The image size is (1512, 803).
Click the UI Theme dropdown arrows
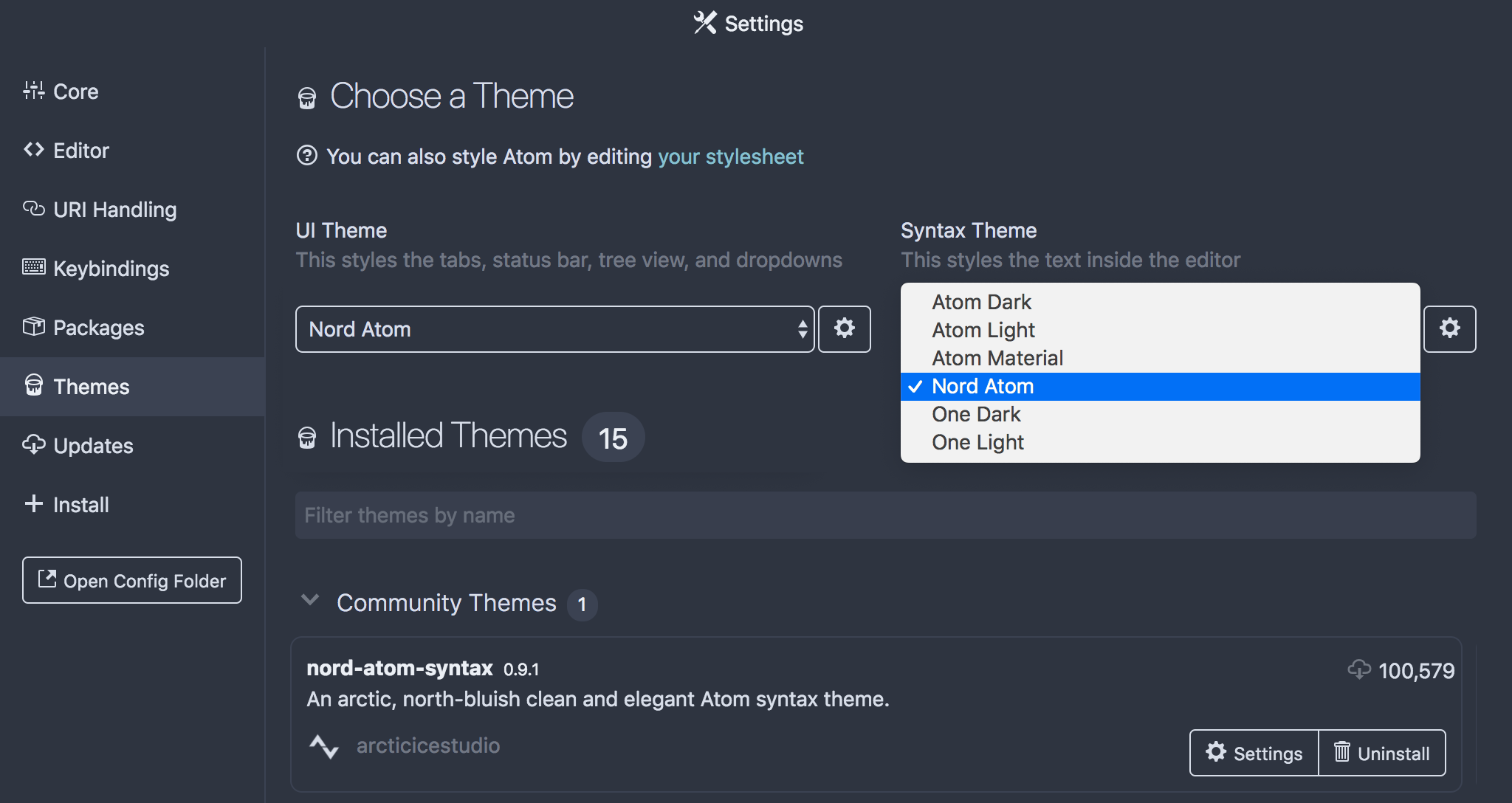coord(802,329)
